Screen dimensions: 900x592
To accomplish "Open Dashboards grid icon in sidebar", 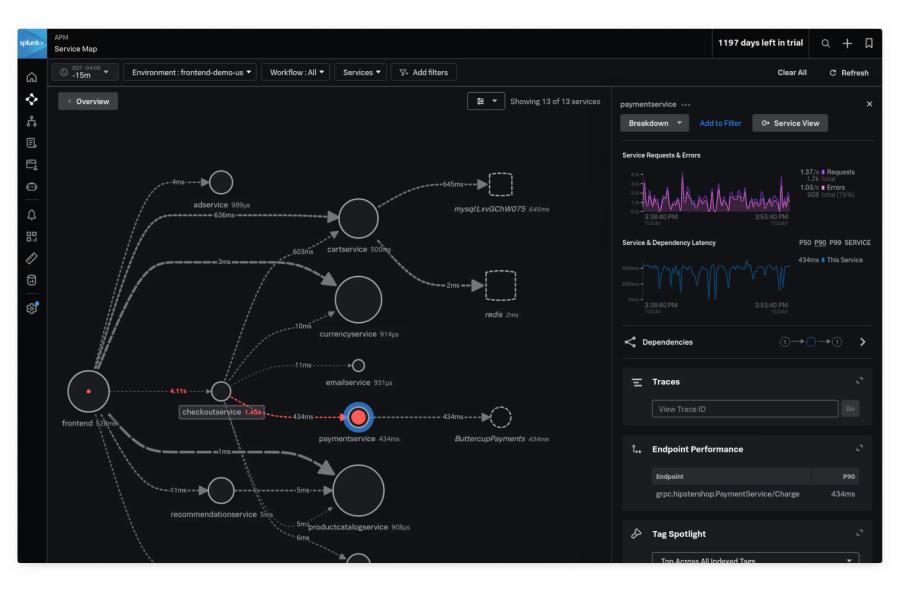I will 32,237.
